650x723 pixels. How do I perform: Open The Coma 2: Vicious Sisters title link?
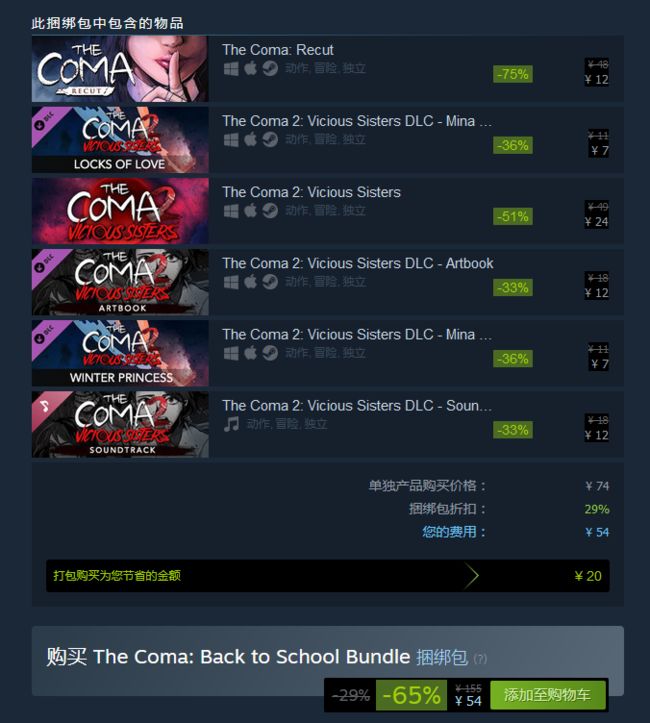click(x=312, y=192)
